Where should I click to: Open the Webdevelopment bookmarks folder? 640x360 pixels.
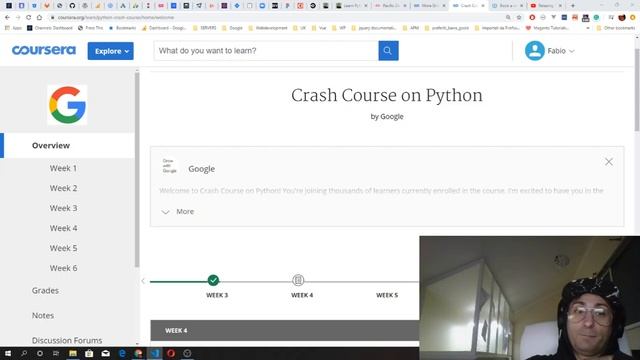(x=267, y=28)
